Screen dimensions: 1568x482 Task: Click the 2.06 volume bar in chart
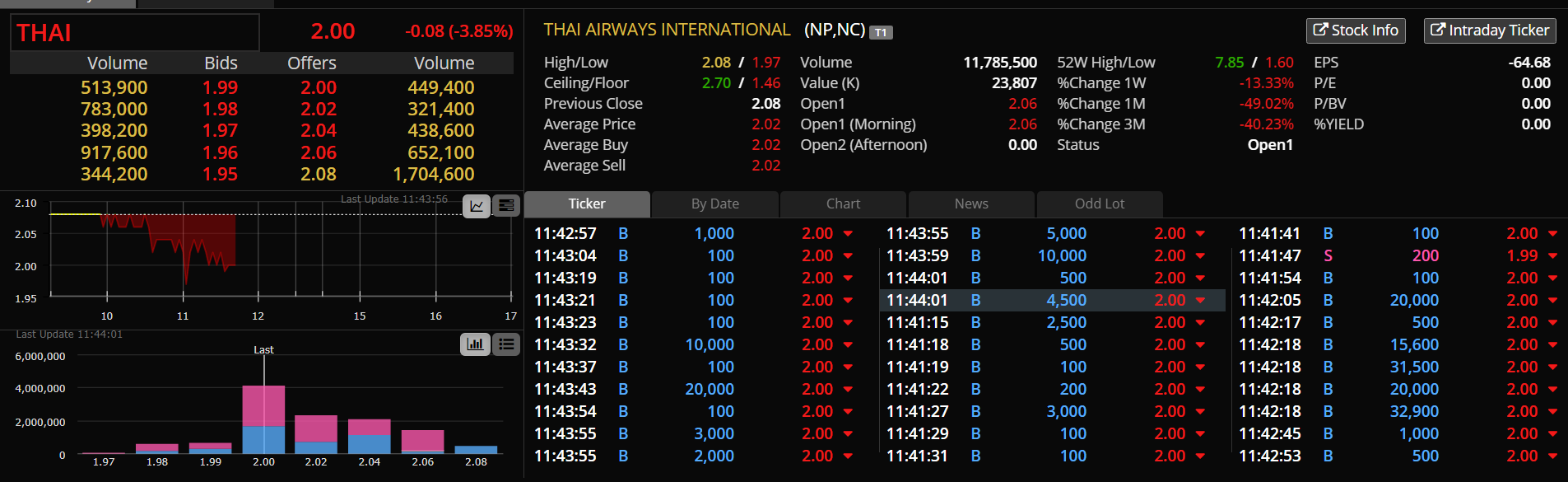[422, 442]
